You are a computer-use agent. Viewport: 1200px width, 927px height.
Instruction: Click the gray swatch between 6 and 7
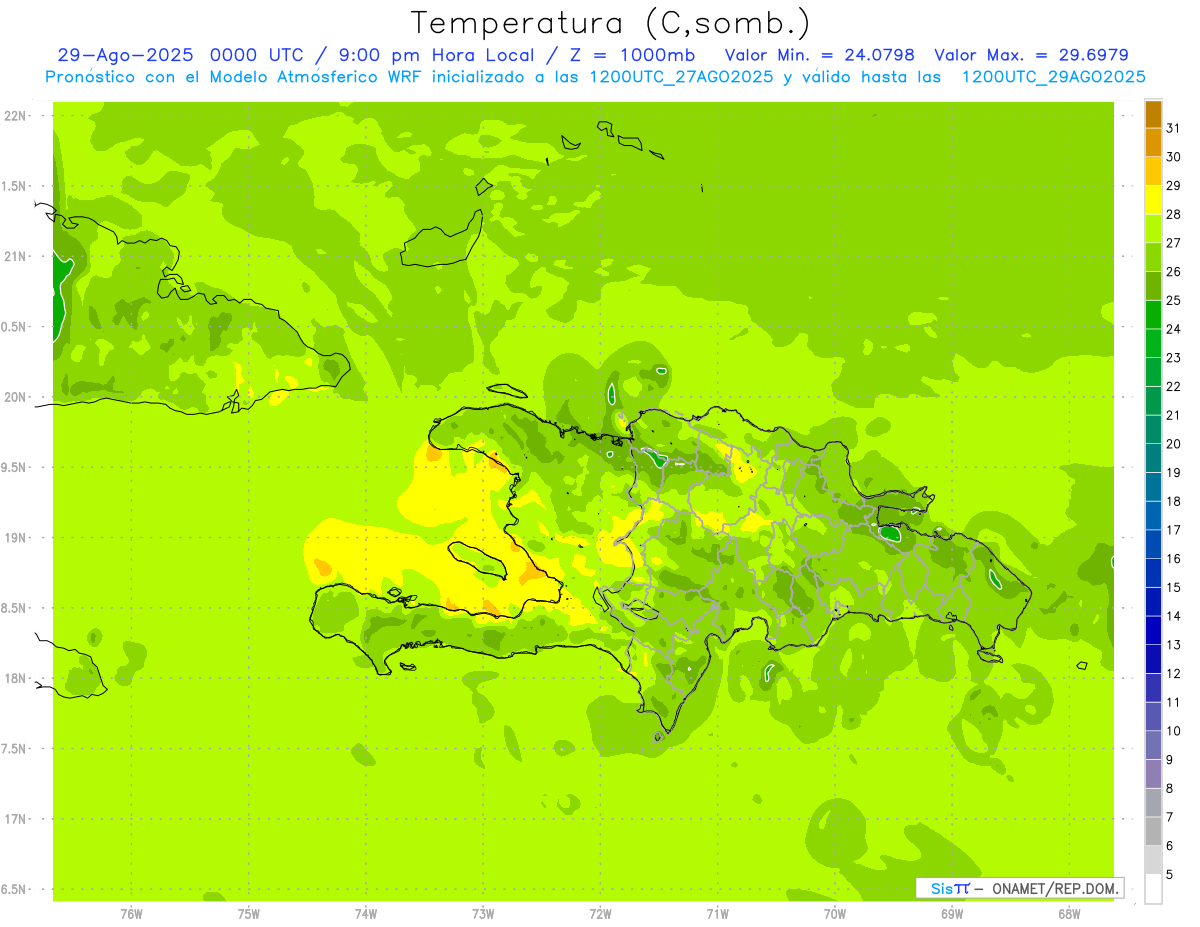pos(1153,831)
